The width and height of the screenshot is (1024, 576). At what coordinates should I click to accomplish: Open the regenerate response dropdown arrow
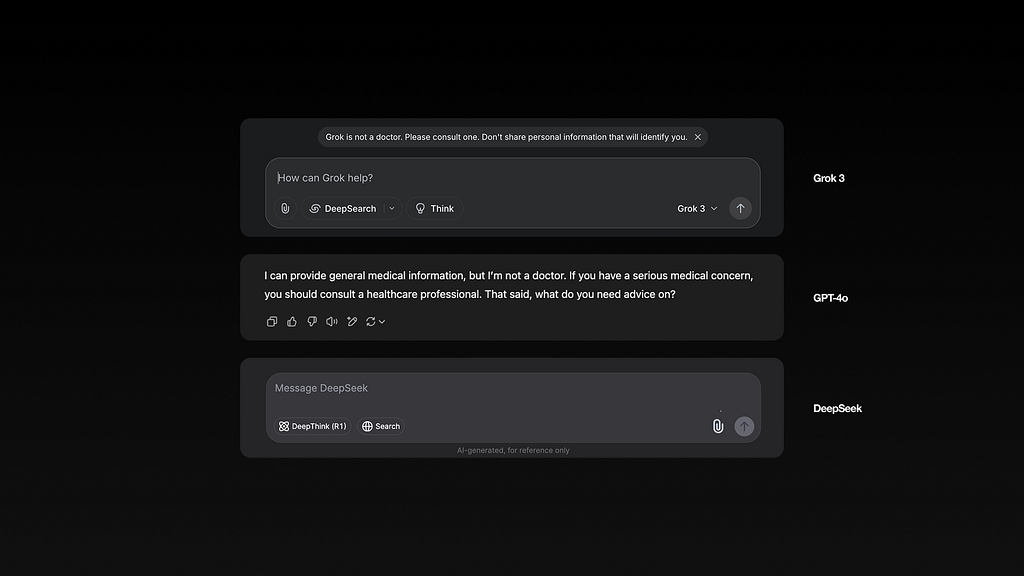tap(382, 321)
